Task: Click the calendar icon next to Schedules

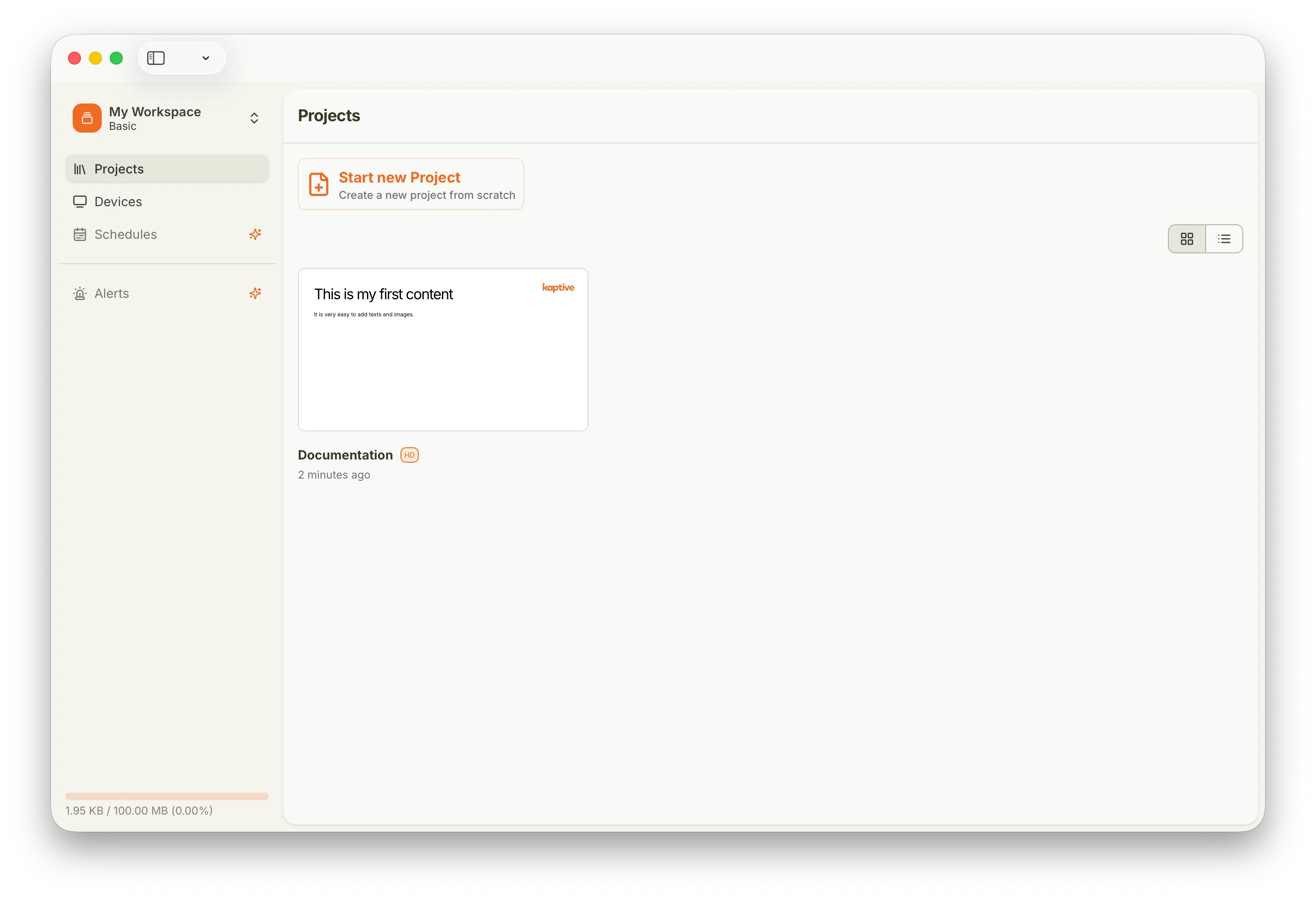Action: (x=80, y=234)
